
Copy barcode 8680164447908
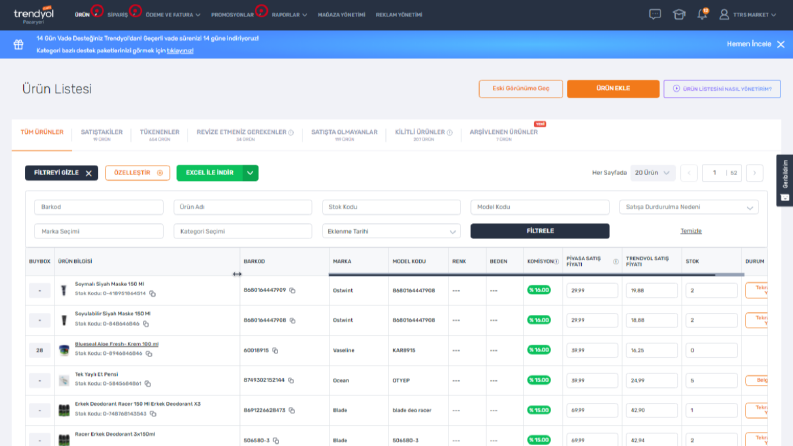point(292,320)
